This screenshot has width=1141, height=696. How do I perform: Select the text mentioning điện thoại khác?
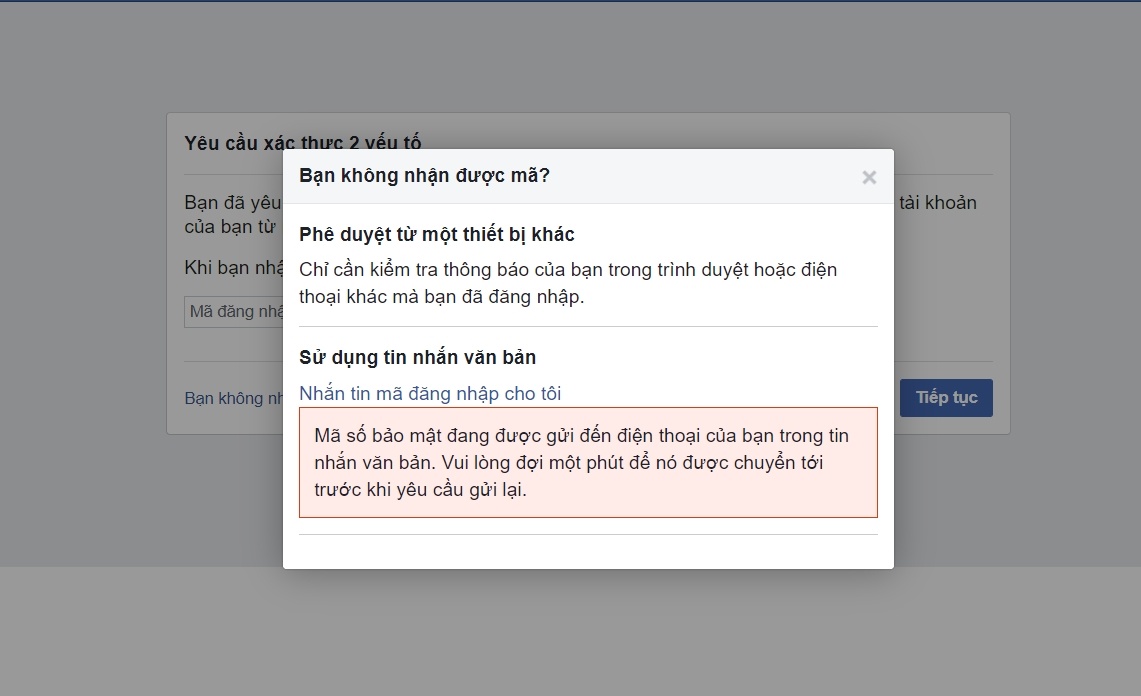(x=370, y=296)
